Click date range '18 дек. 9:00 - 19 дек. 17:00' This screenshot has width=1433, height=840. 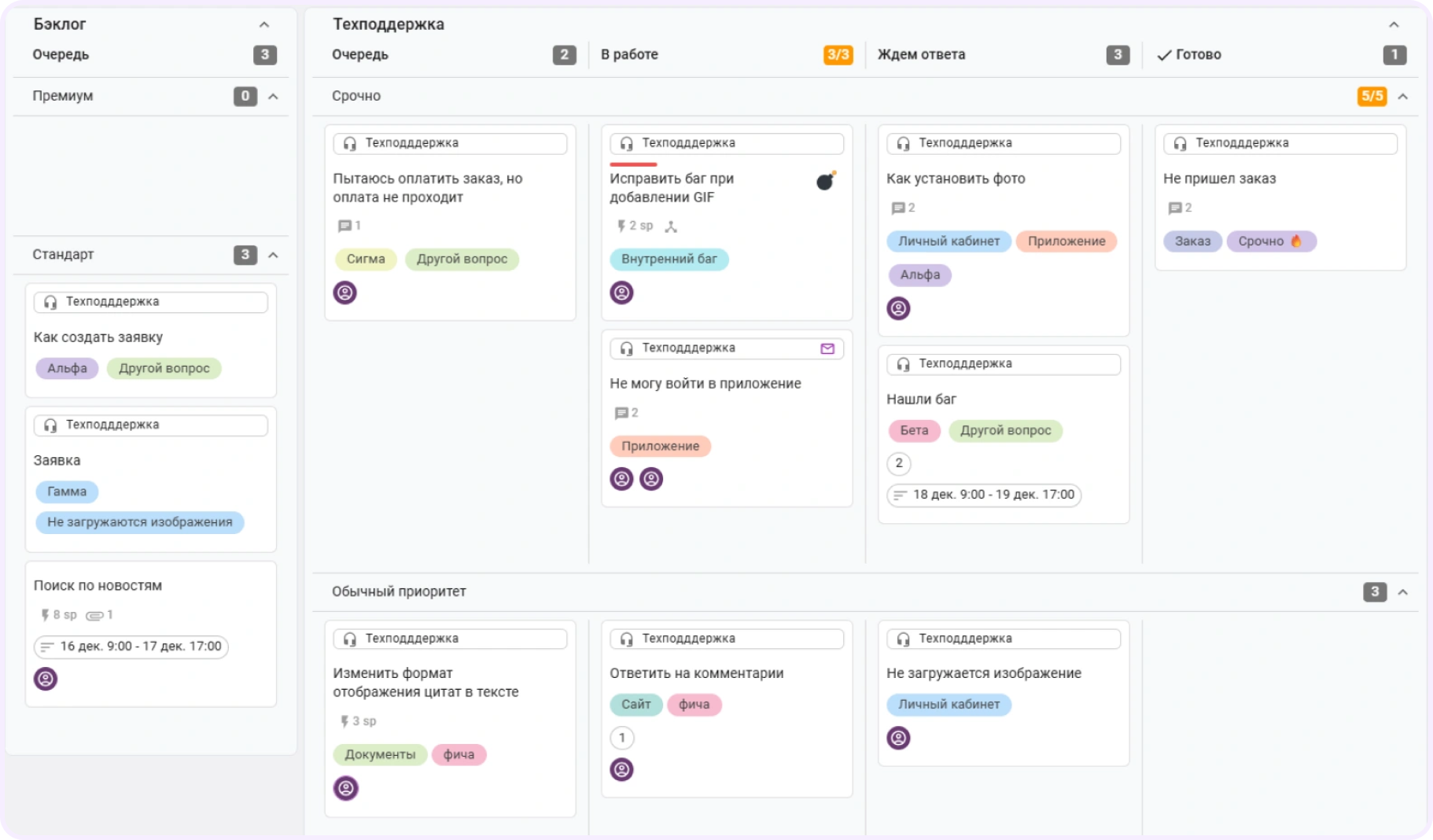[984, 495]
